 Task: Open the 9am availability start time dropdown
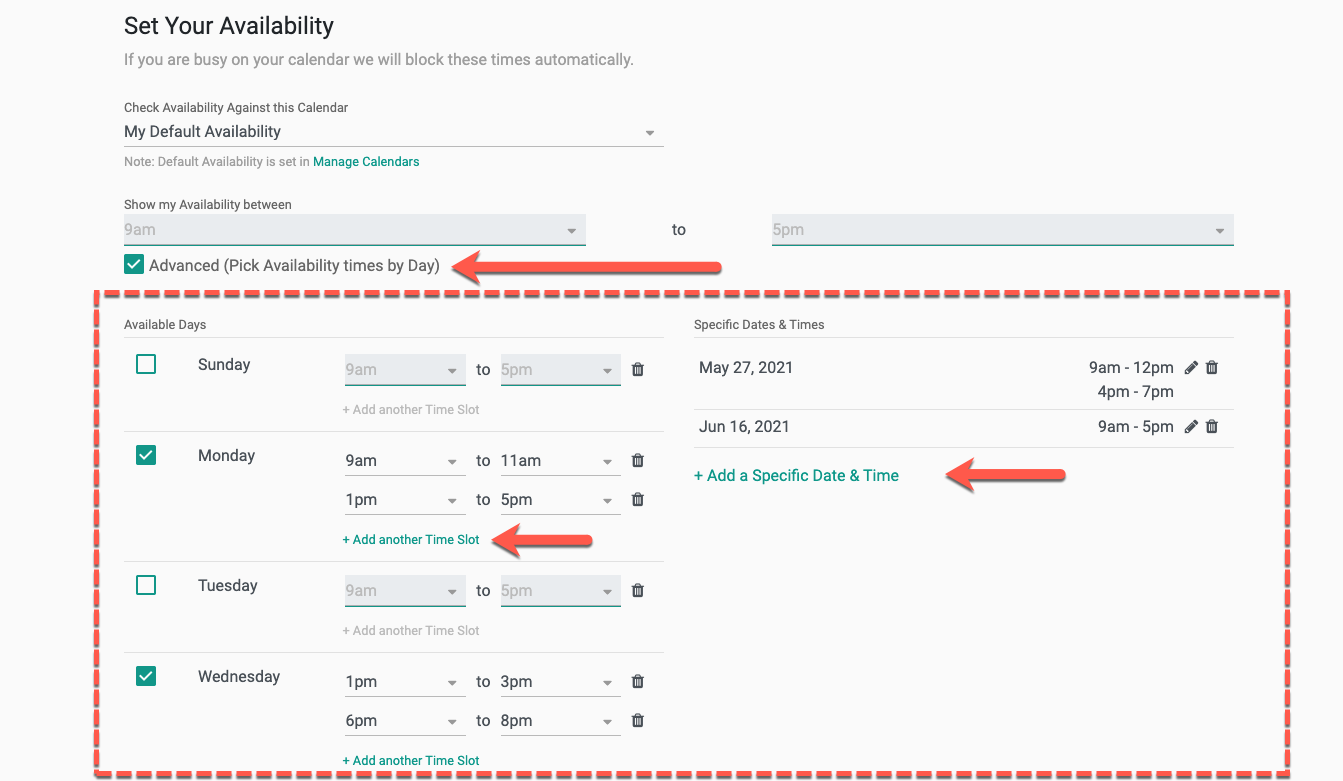[x=572, y=229]
